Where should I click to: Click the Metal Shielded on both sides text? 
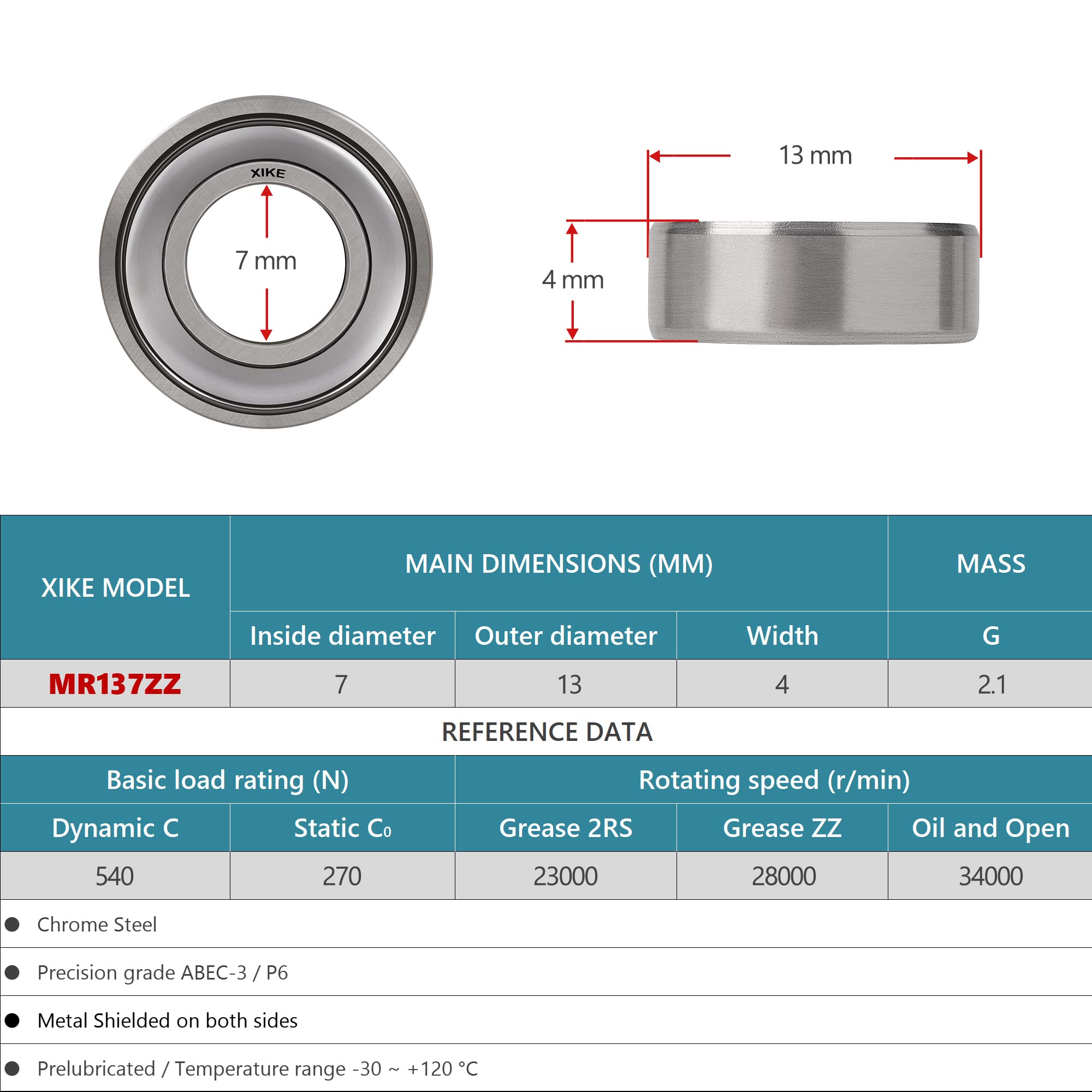tap(167, 1020)
